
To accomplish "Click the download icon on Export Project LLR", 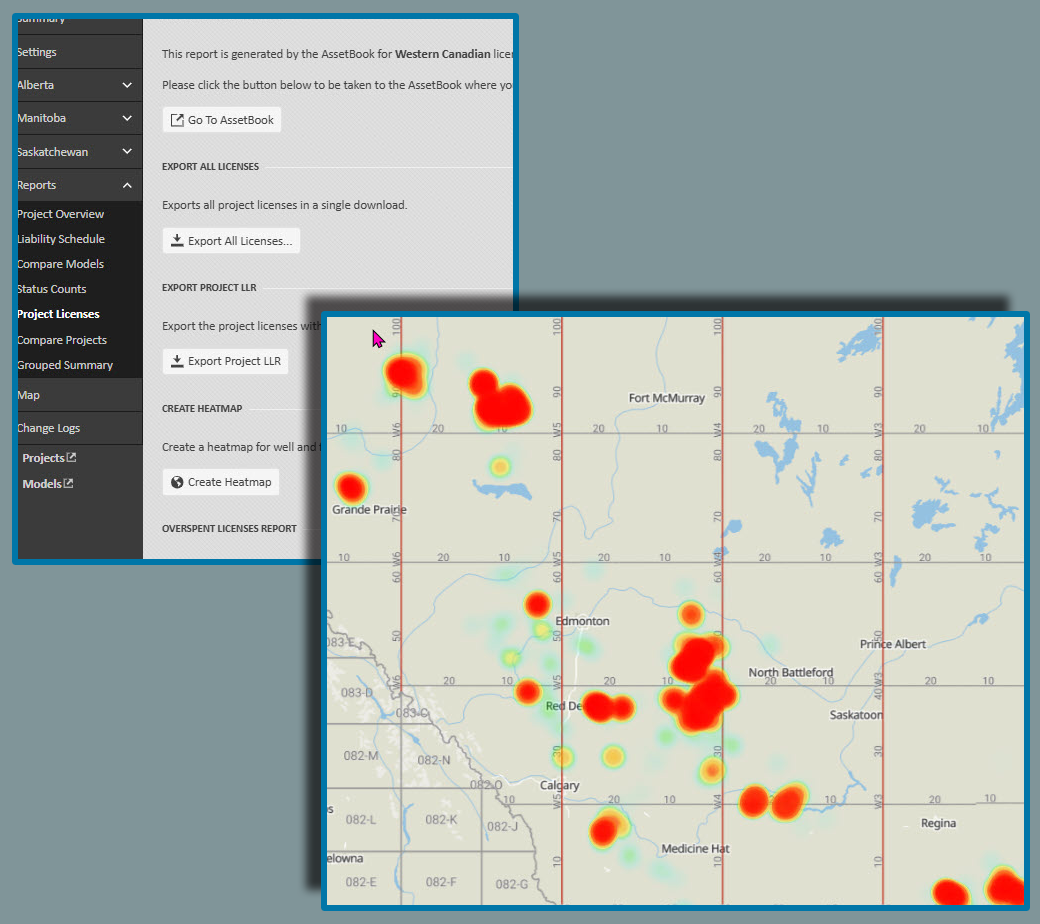I will coord(177,361).
